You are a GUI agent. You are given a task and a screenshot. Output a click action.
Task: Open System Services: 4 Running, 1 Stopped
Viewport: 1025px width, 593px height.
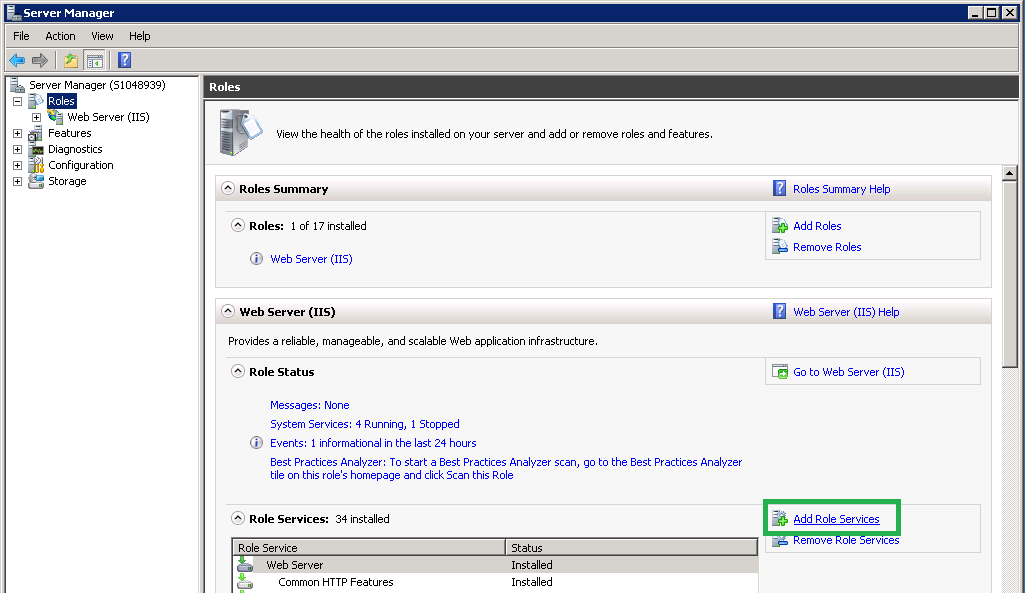pos(365,424)
